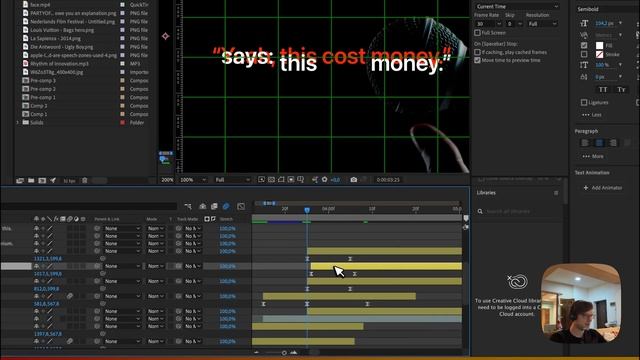Take snapshot with camera icon

coord(353,180)
